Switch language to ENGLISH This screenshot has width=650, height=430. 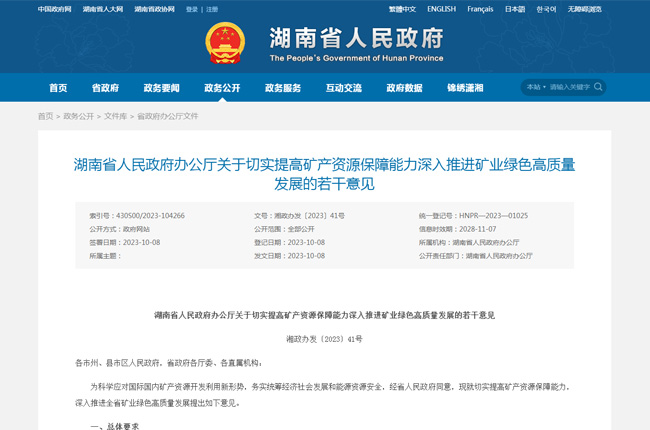[x=441, y=9]
